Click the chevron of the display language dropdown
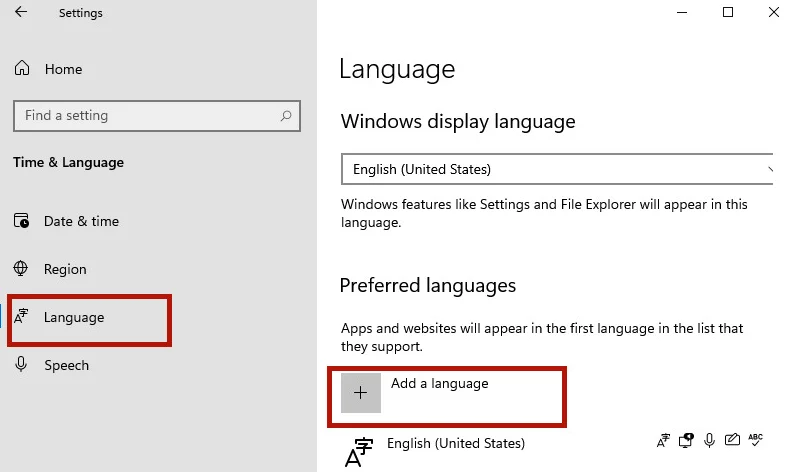 770,170
